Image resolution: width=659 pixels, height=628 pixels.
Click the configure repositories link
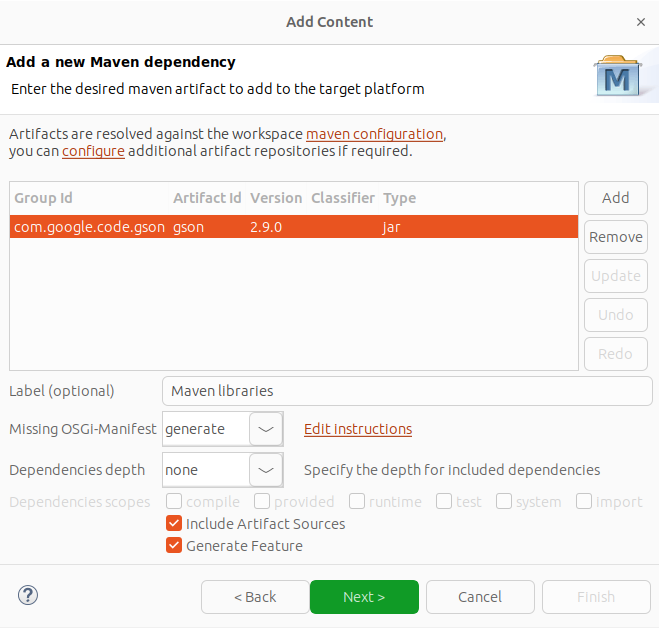pos(93,151)
